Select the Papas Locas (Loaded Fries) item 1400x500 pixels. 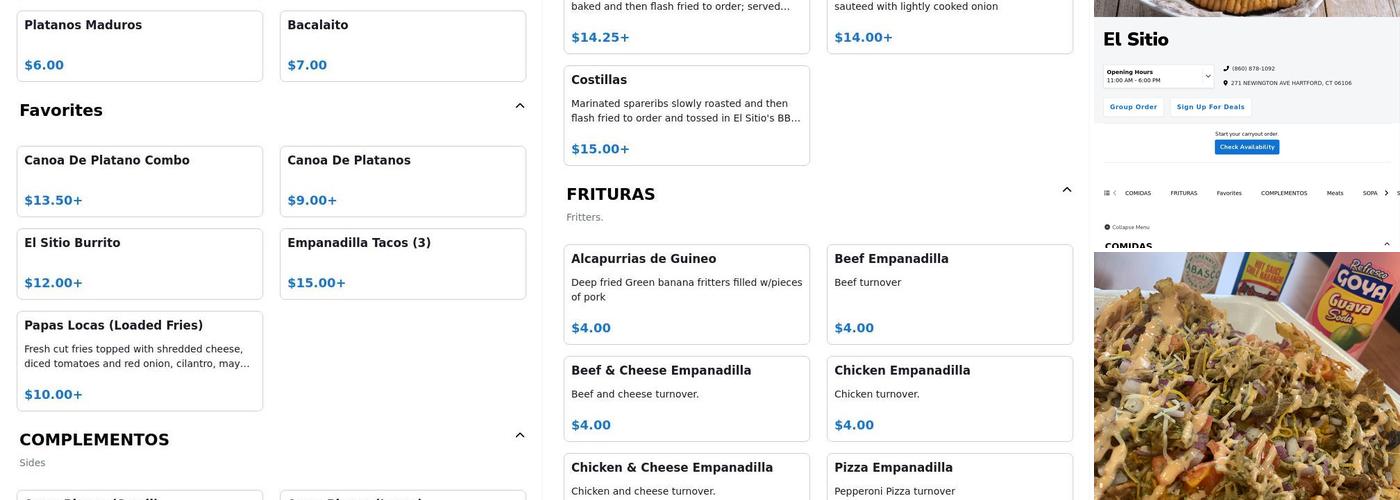pos(140,361)
